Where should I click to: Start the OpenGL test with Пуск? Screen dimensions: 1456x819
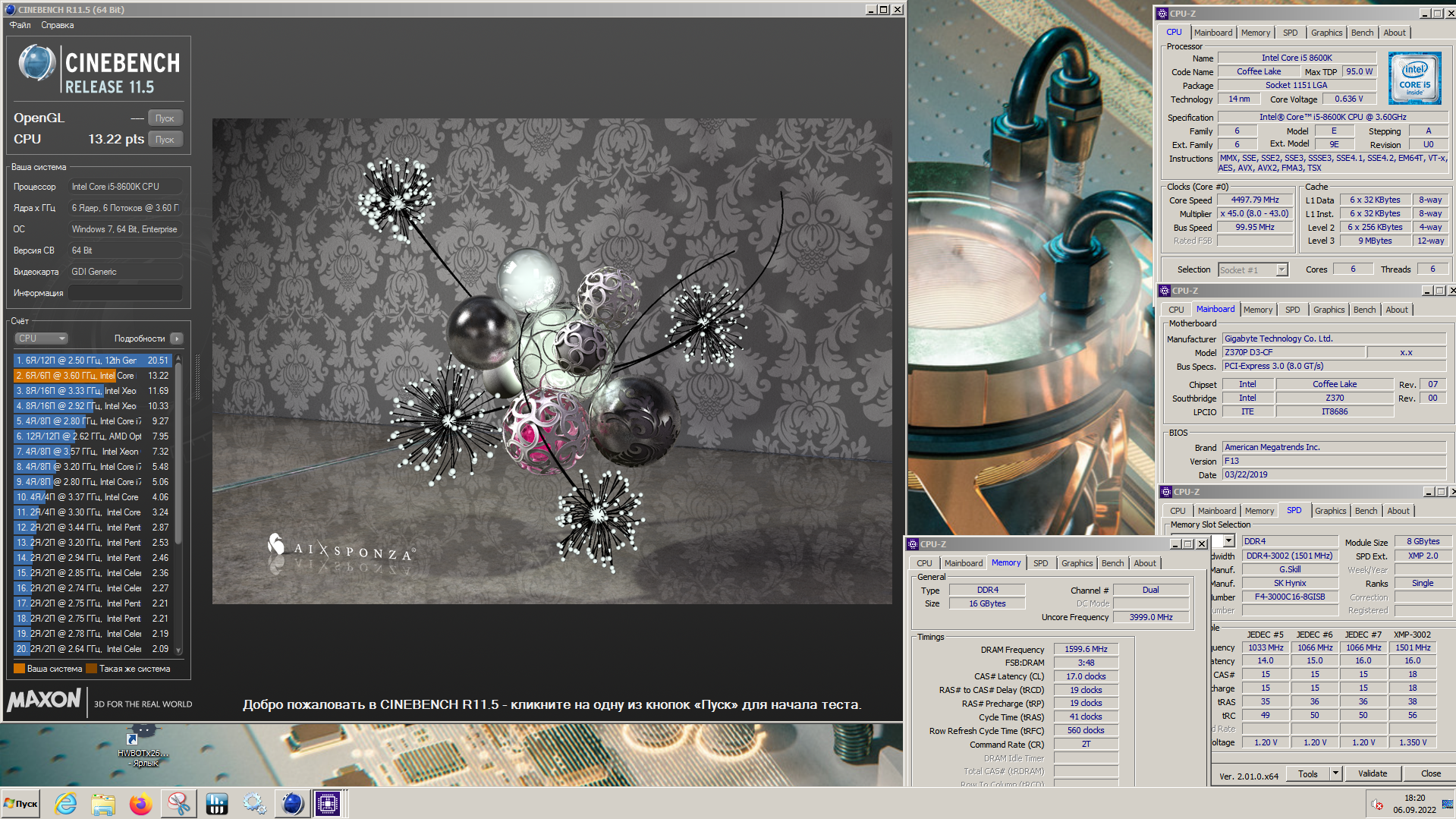(x=165, y=118)
